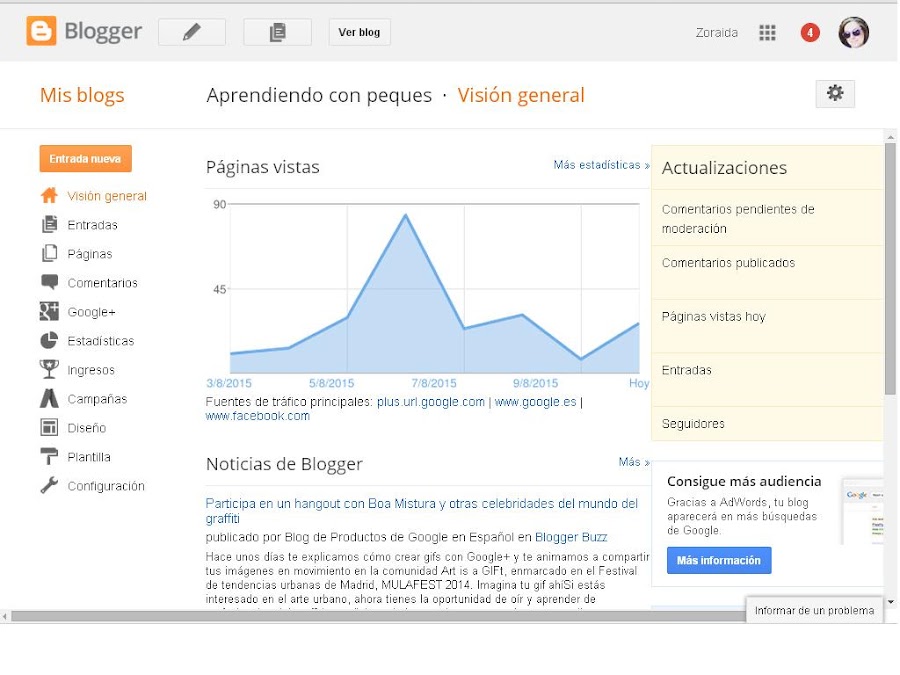Click the 7/8/2015 peak on the chart
The image size is (900, 675).
(x=405, y=215)
